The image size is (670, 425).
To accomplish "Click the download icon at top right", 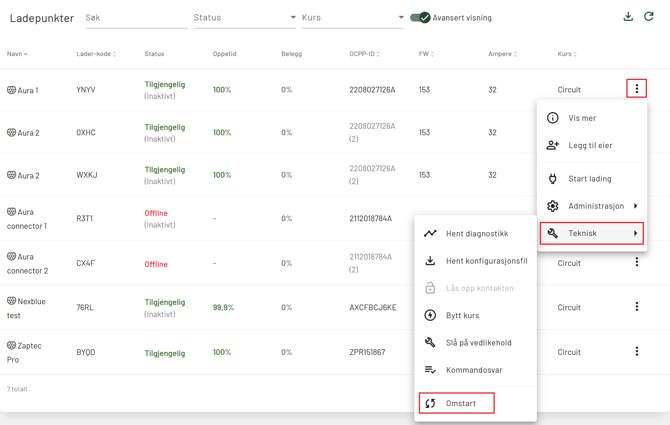I will click(628, 17).
